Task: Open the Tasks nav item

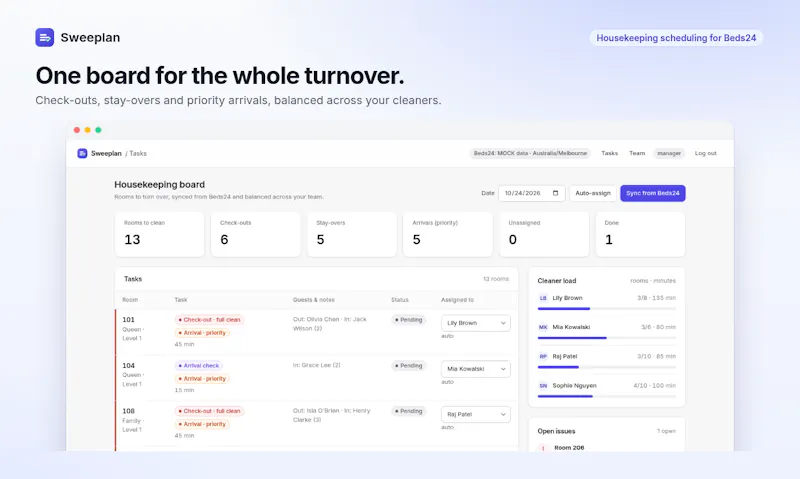Action: (x=609, y=153)
